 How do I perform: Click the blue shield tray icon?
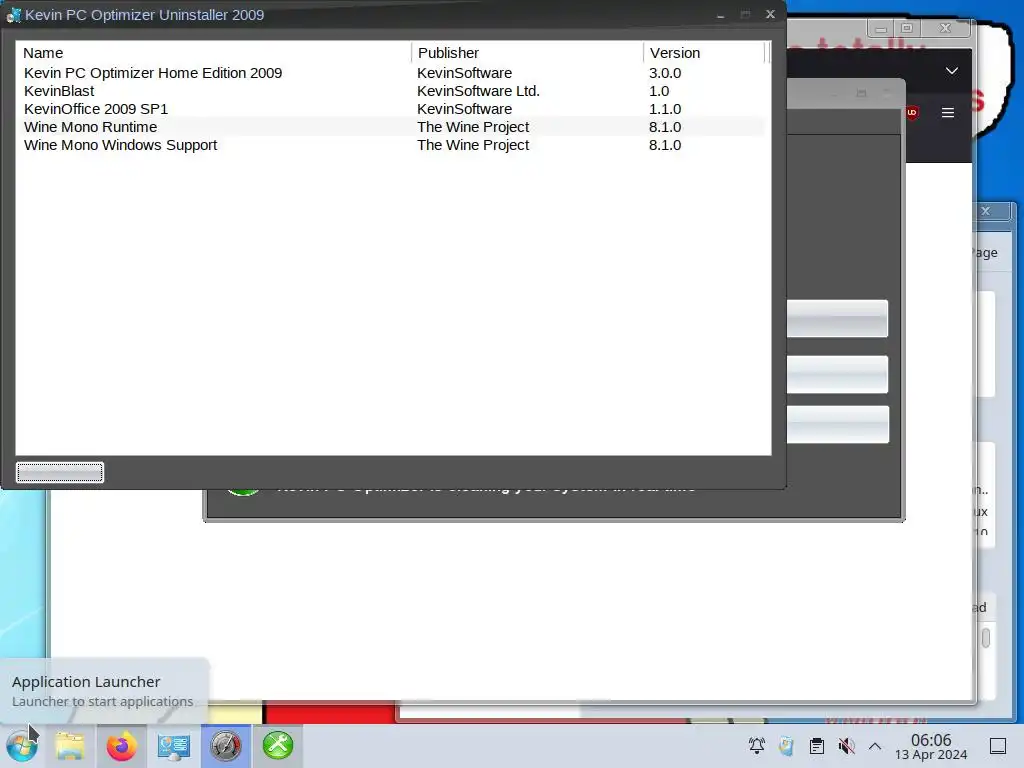click(786, 746)
